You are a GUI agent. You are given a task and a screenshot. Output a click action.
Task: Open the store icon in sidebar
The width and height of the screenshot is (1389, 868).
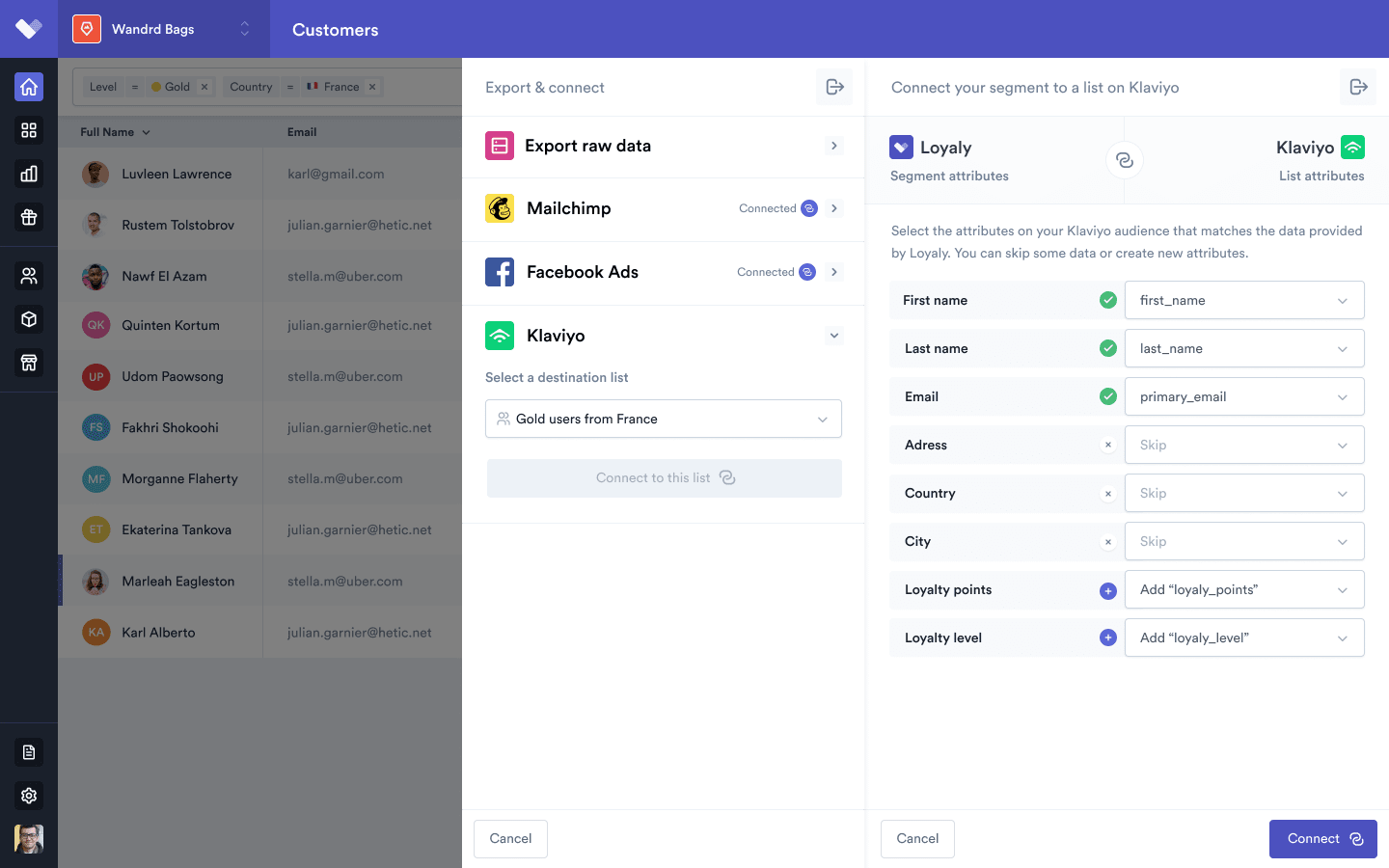point(29,363)
